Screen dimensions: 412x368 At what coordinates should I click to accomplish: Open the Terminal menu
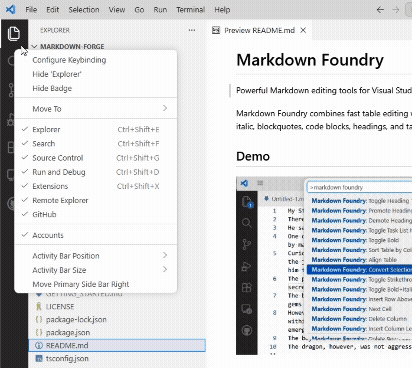(190, 10)
